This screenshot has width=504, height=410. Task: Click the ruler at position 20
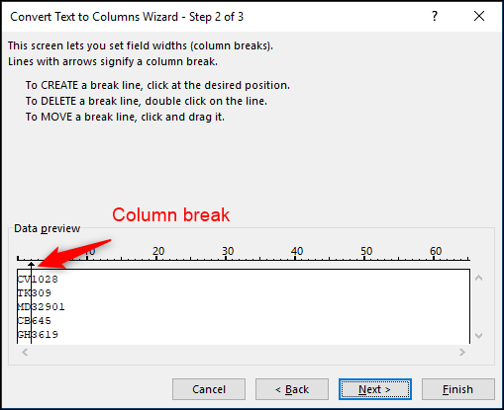[x=157, y=258]
